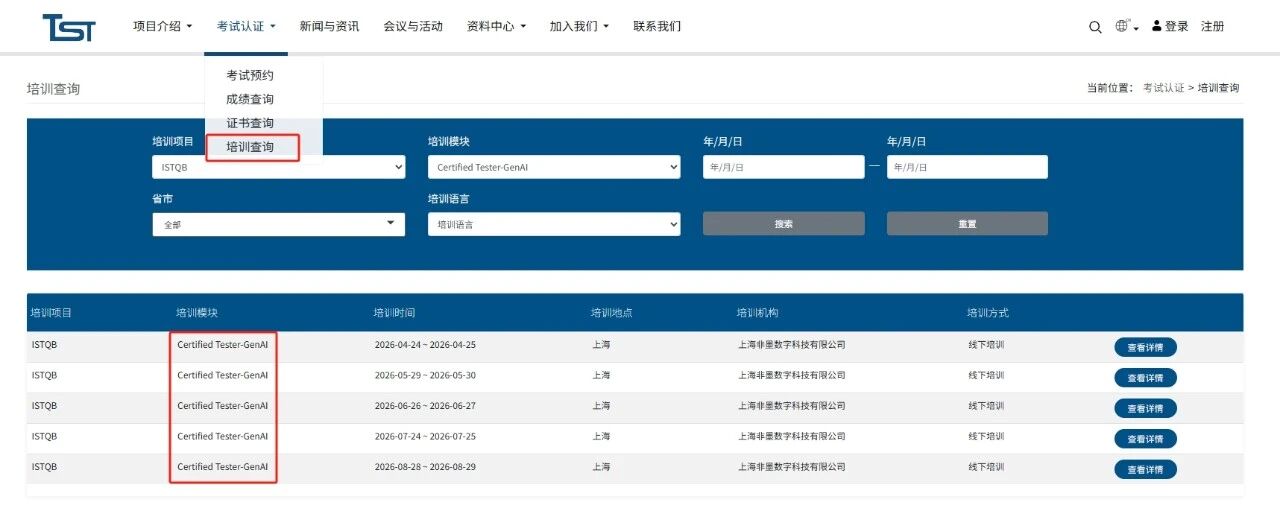Open the Certified Tester-GenAI module dropdown
Screen dimensions: 1280x508
[554, 167]
